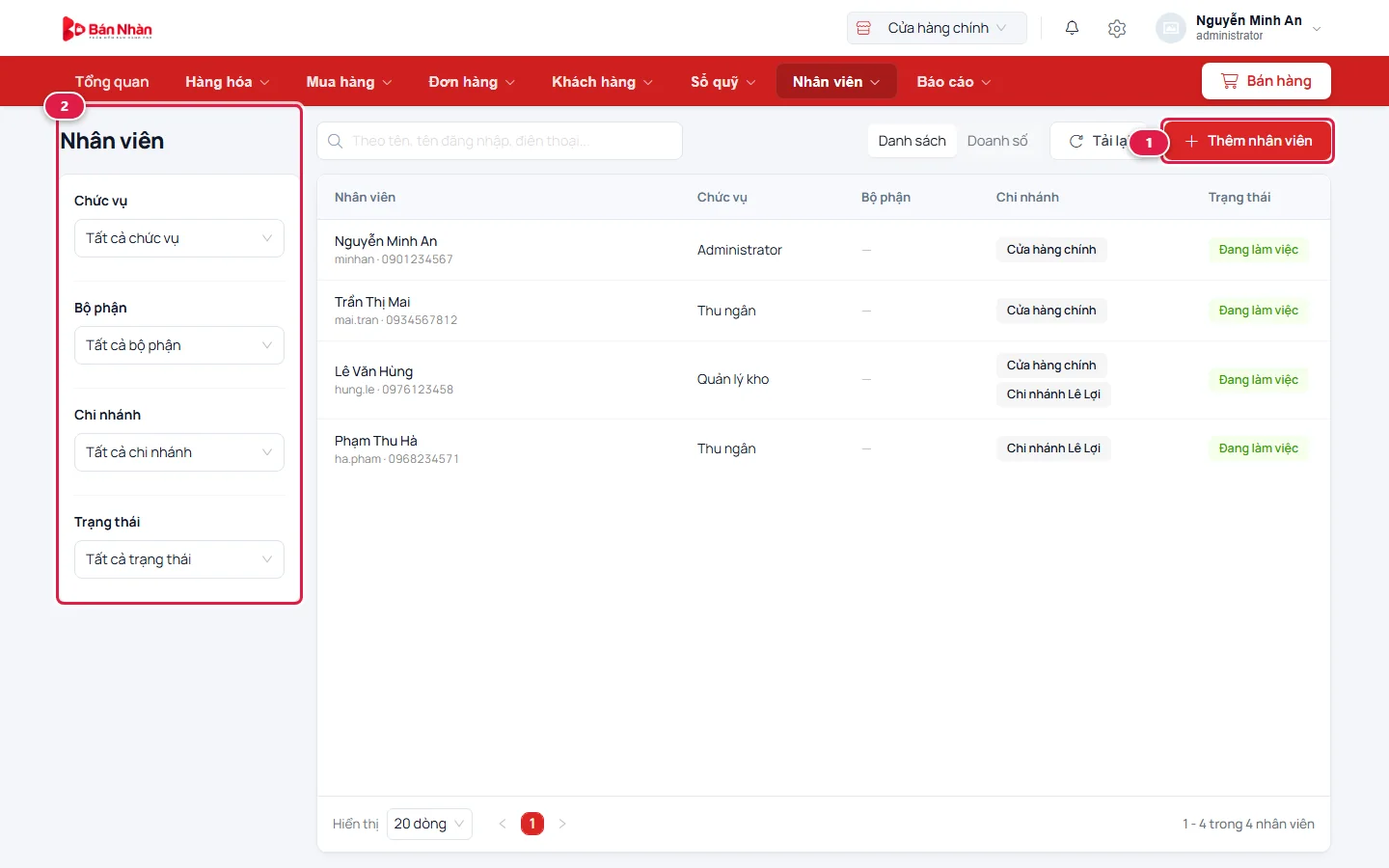Screen dimensions: 1389x868
Task: Go to the previous page arrow
Action: click(x=502, y=824)
